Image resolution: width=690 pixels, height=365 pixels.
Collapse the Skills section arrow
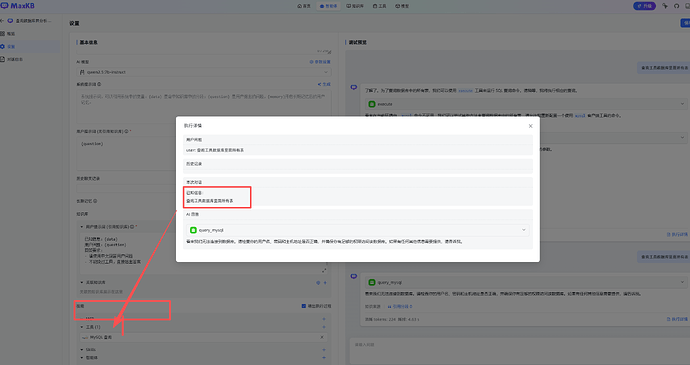point(82,350)
